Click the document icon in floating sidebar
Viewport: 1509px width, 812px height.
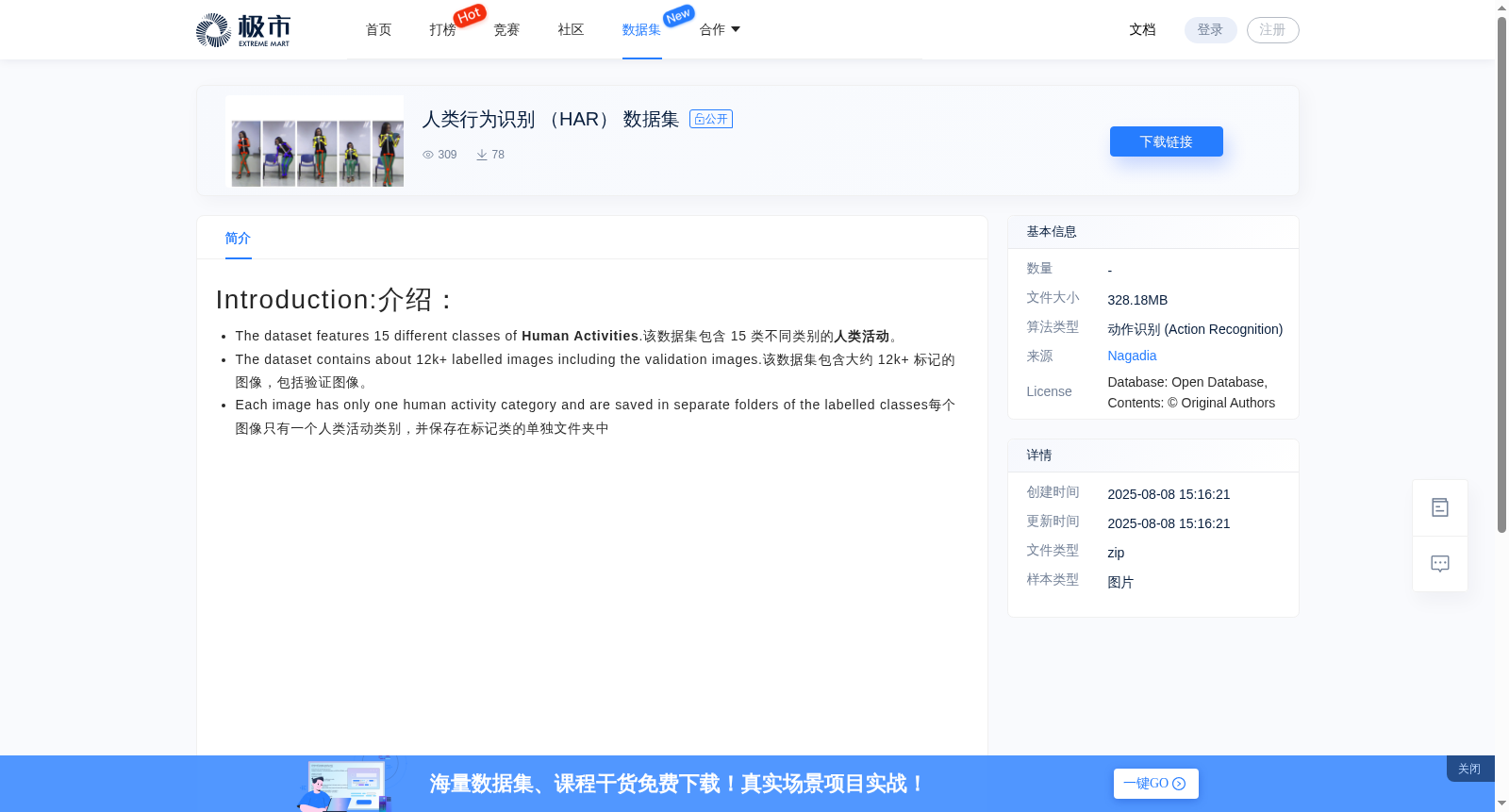click(x=1440, y=507)
